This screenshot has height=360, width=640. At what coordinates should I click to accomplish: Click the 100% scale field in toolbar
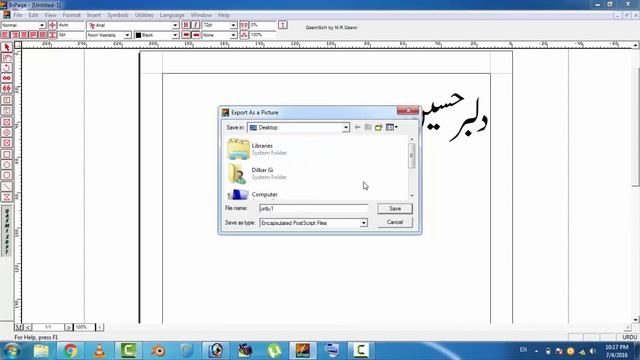coord(263,35)
